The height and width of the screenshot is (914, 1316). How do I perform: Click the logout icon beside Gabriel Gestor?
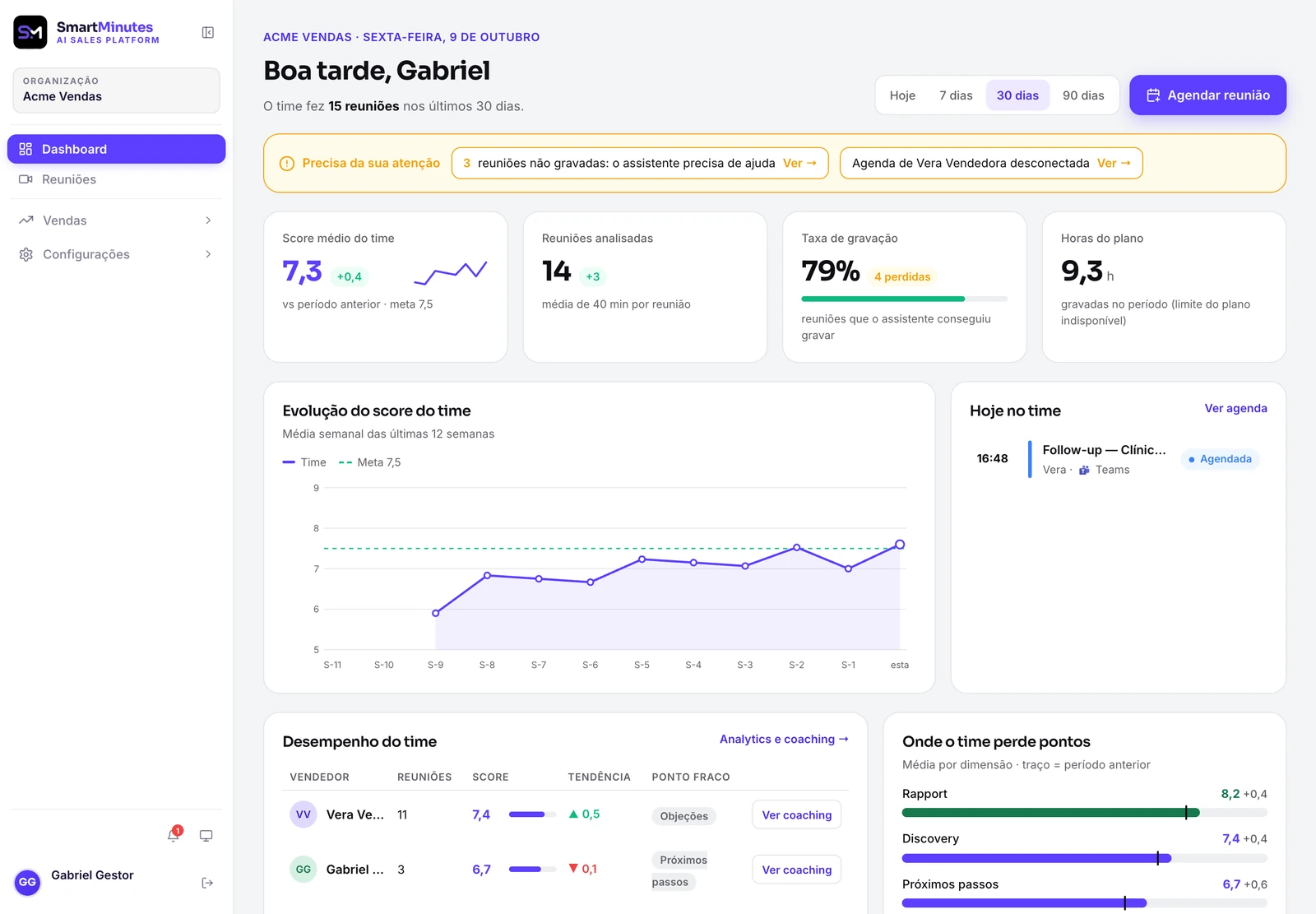point(207,883)
